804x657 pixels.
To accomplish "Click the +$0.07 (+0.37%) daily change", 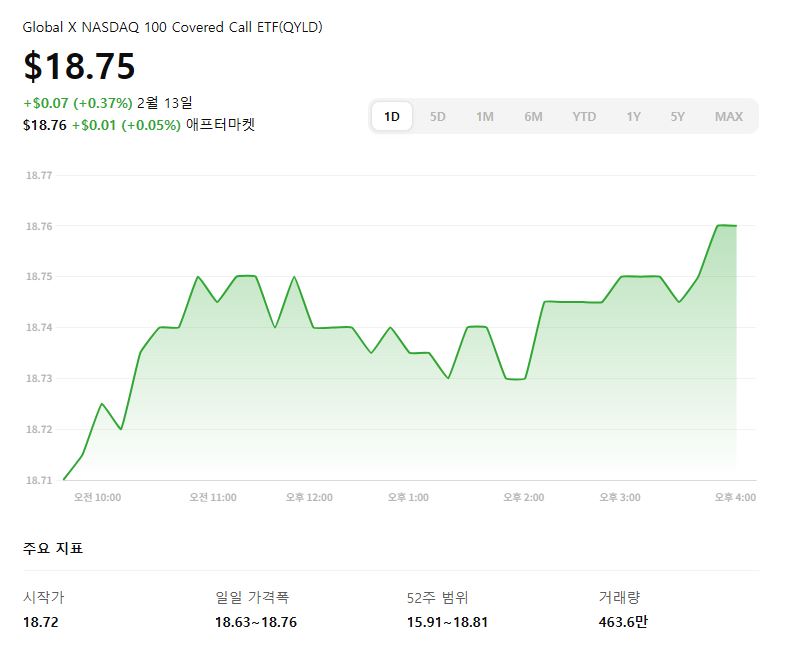I will 78,103.
